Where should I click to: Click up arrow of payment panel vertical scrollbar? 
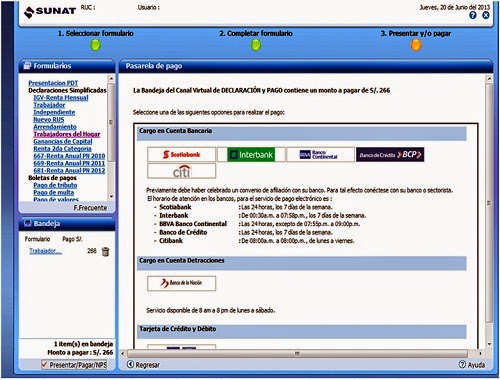click(x=489, y=79)
